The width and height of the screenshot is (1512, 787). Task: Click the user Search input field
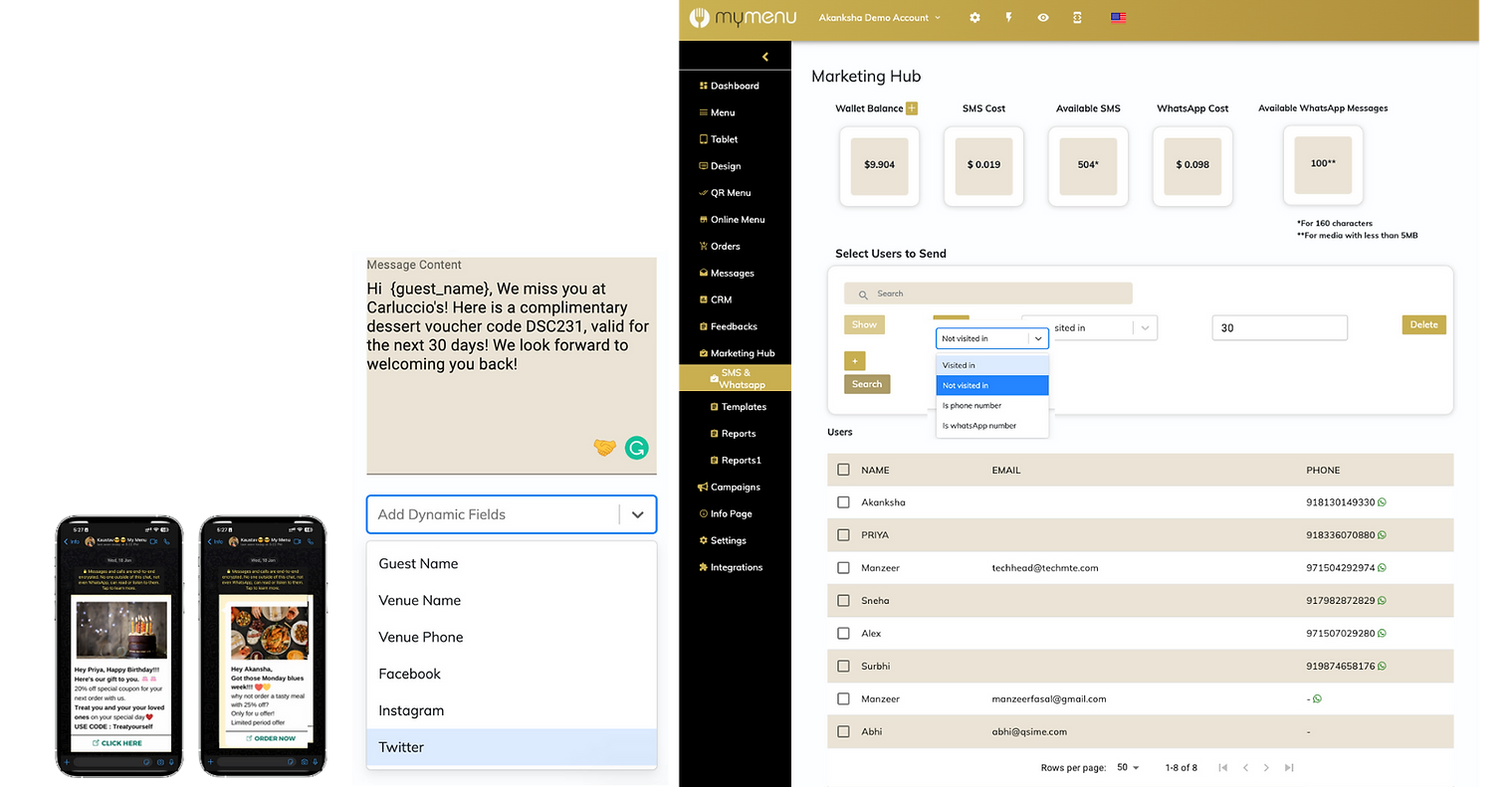[x=995, y=294]
